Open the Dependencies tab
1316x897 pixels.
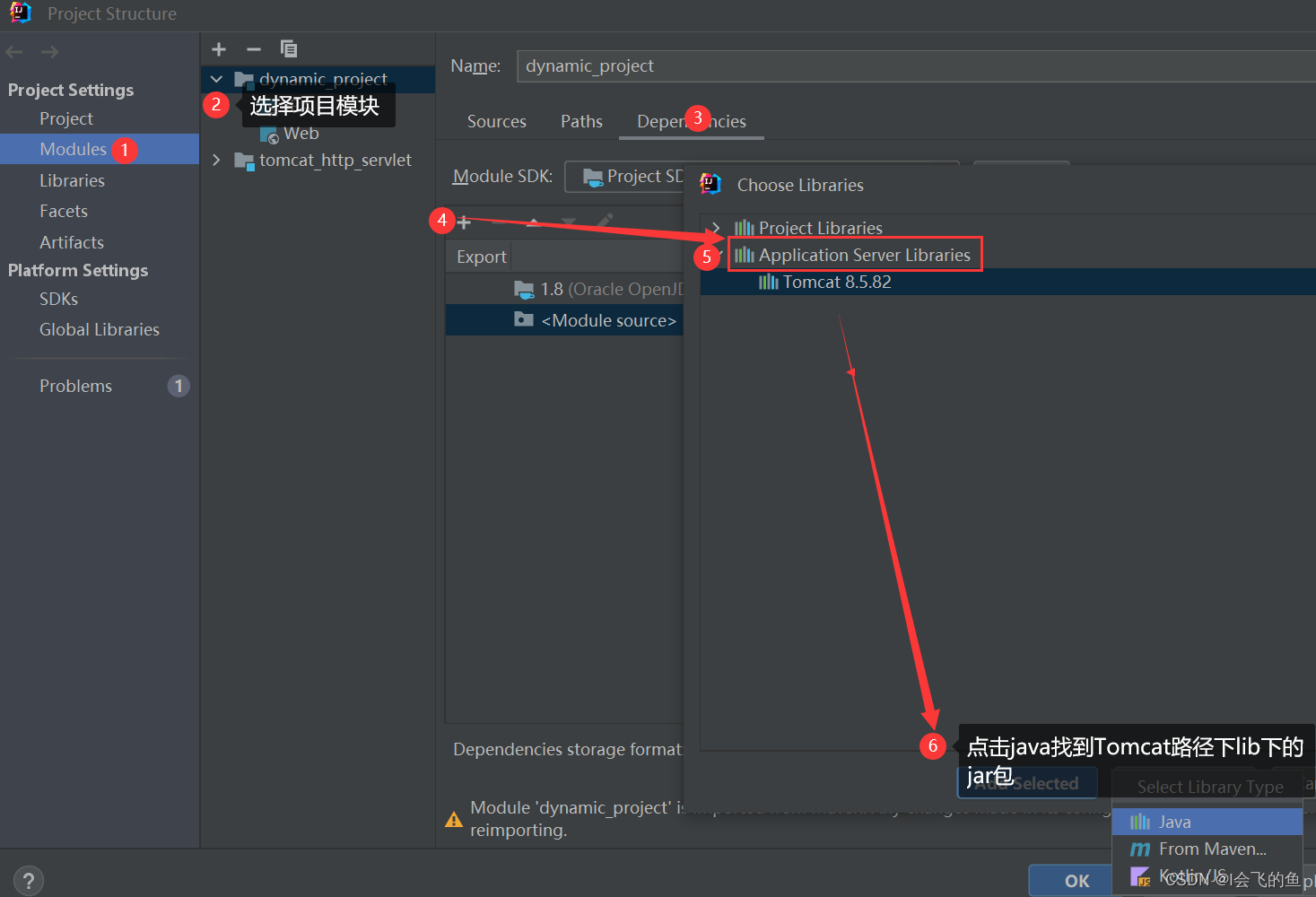pos(692,121)
